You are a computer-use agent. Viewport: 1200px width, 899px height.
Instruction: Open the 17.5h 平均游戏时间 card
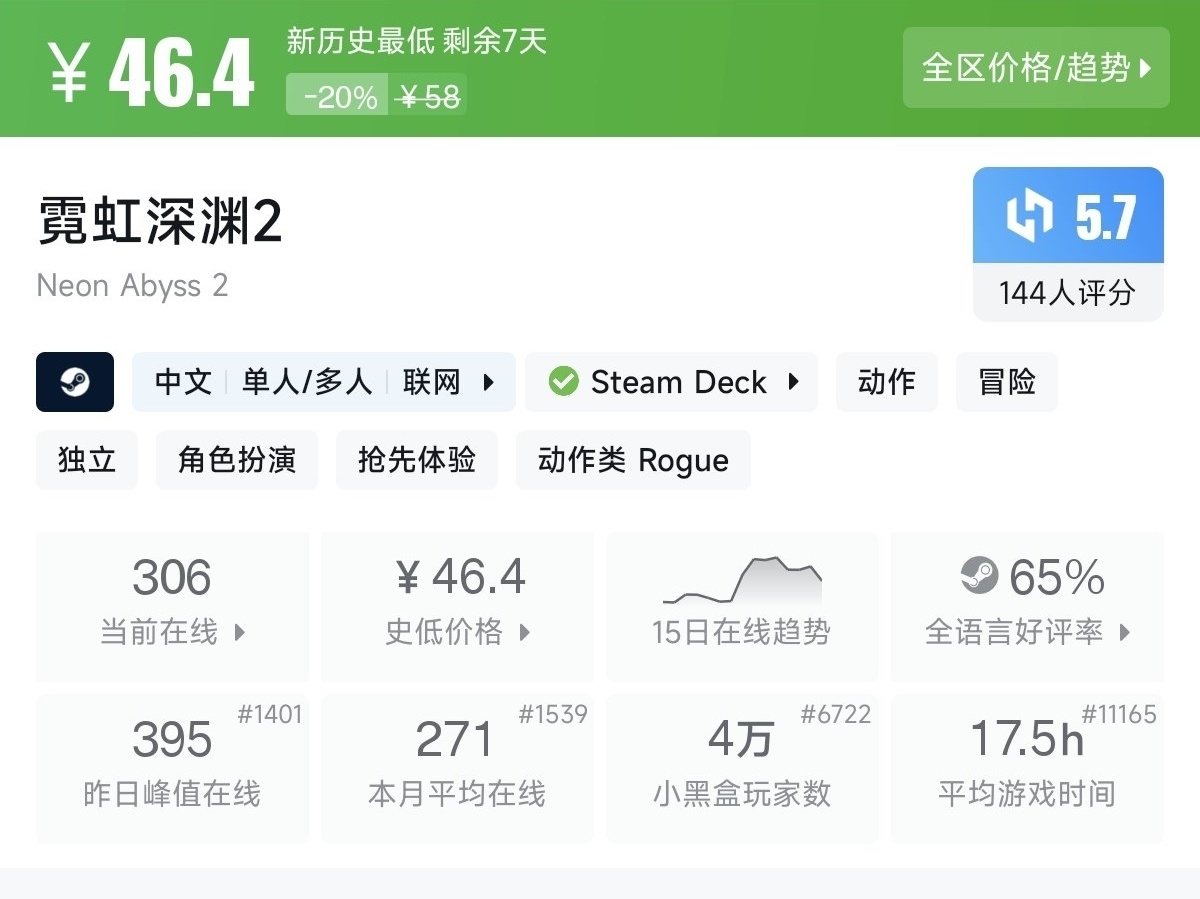[x=1027, y=768]
